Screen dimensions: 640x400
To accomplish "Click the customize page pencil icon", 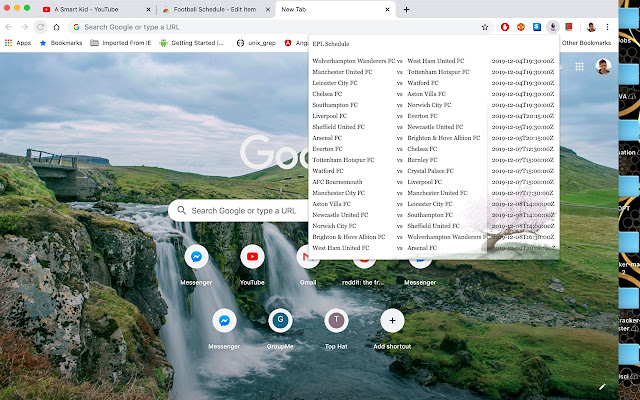I will (602, 386).
